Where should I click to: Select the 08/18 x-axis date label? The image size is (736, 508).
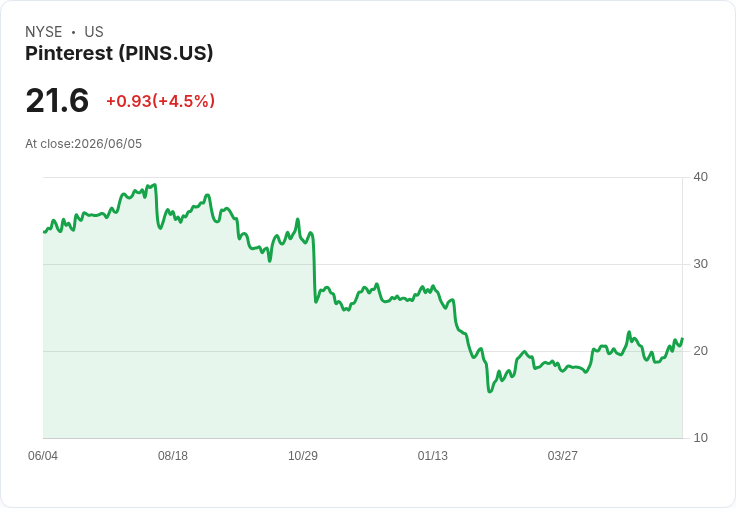coord(173,455)
